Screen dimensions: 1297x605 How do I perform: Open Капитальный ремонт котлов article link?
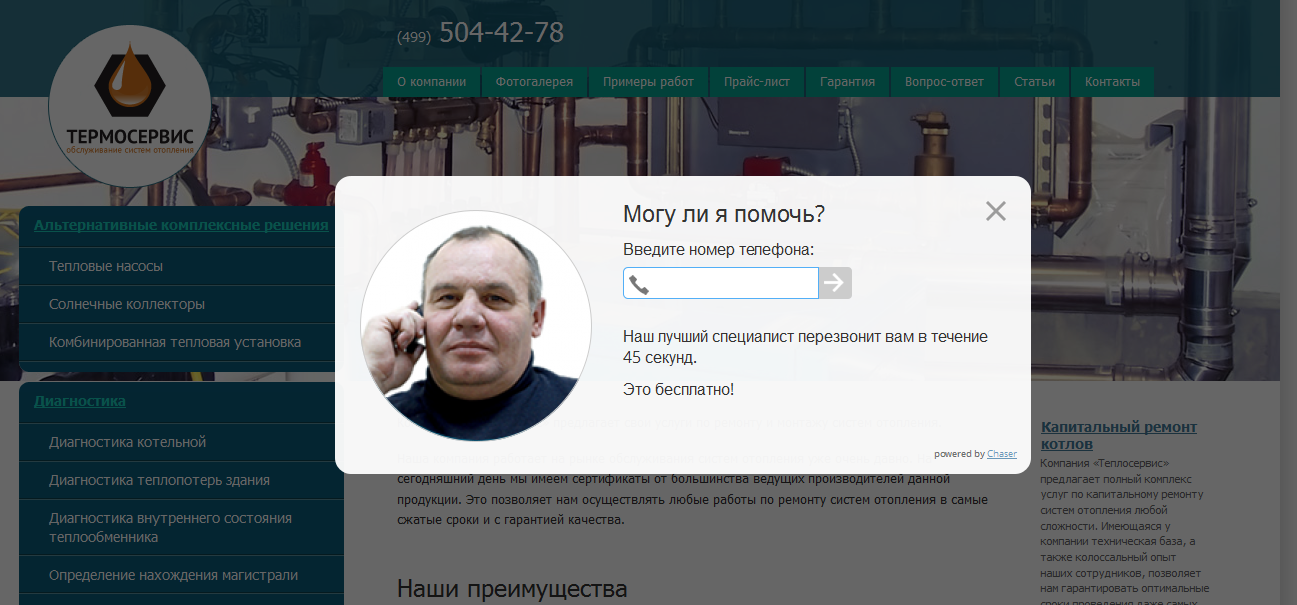pyautogui.click(x=1118, y=435)
